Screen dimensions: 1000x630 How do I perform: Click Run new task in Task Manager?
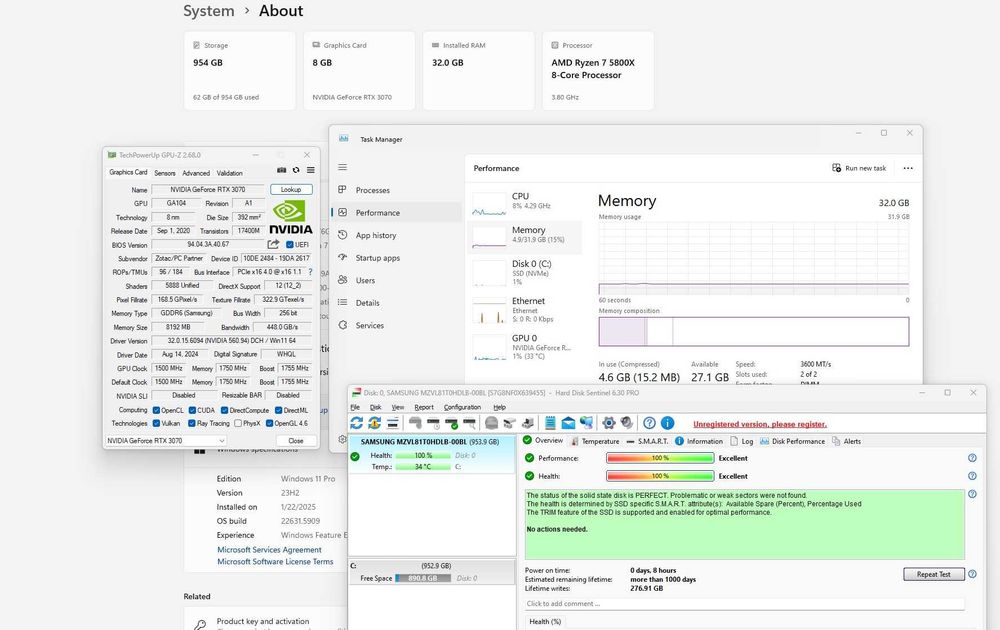click(x=859, y=168)
